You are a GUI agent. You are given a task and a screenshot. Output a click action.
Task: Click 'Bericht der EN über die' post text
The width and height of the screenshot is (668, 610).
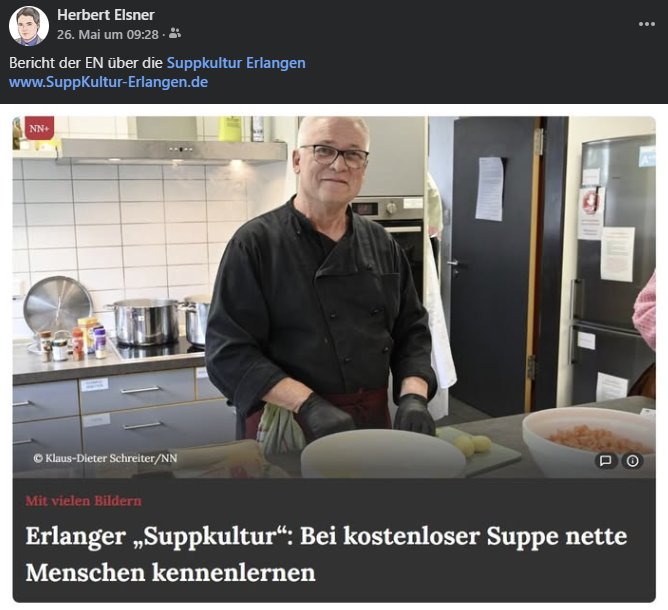point(86,63)
